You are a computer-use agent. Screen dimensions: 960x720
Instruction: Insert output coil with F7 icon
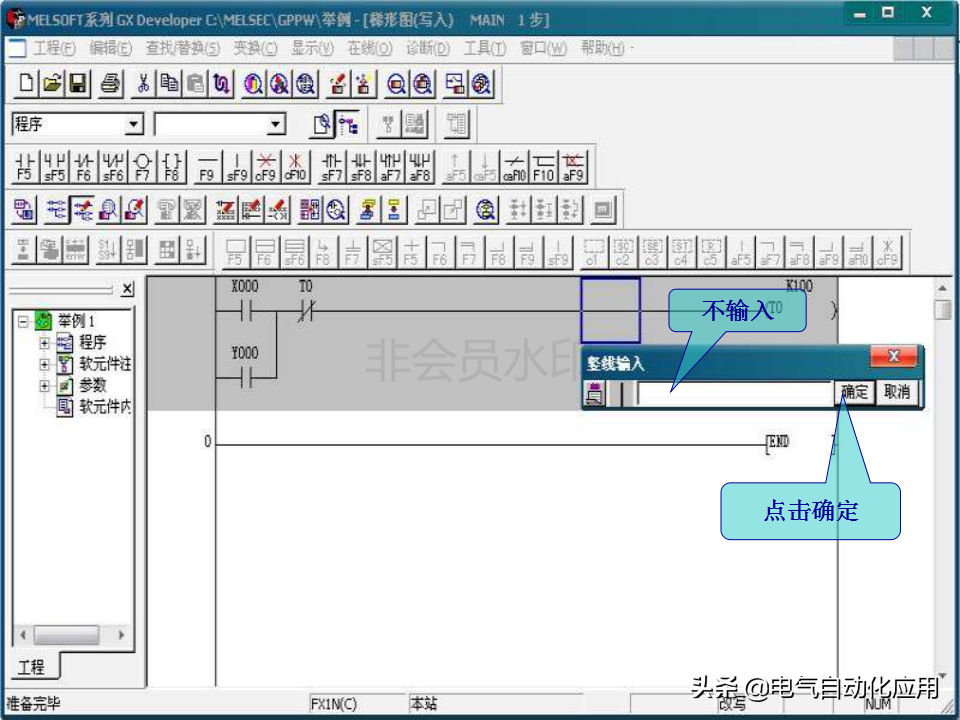click(x=143, y=167)
